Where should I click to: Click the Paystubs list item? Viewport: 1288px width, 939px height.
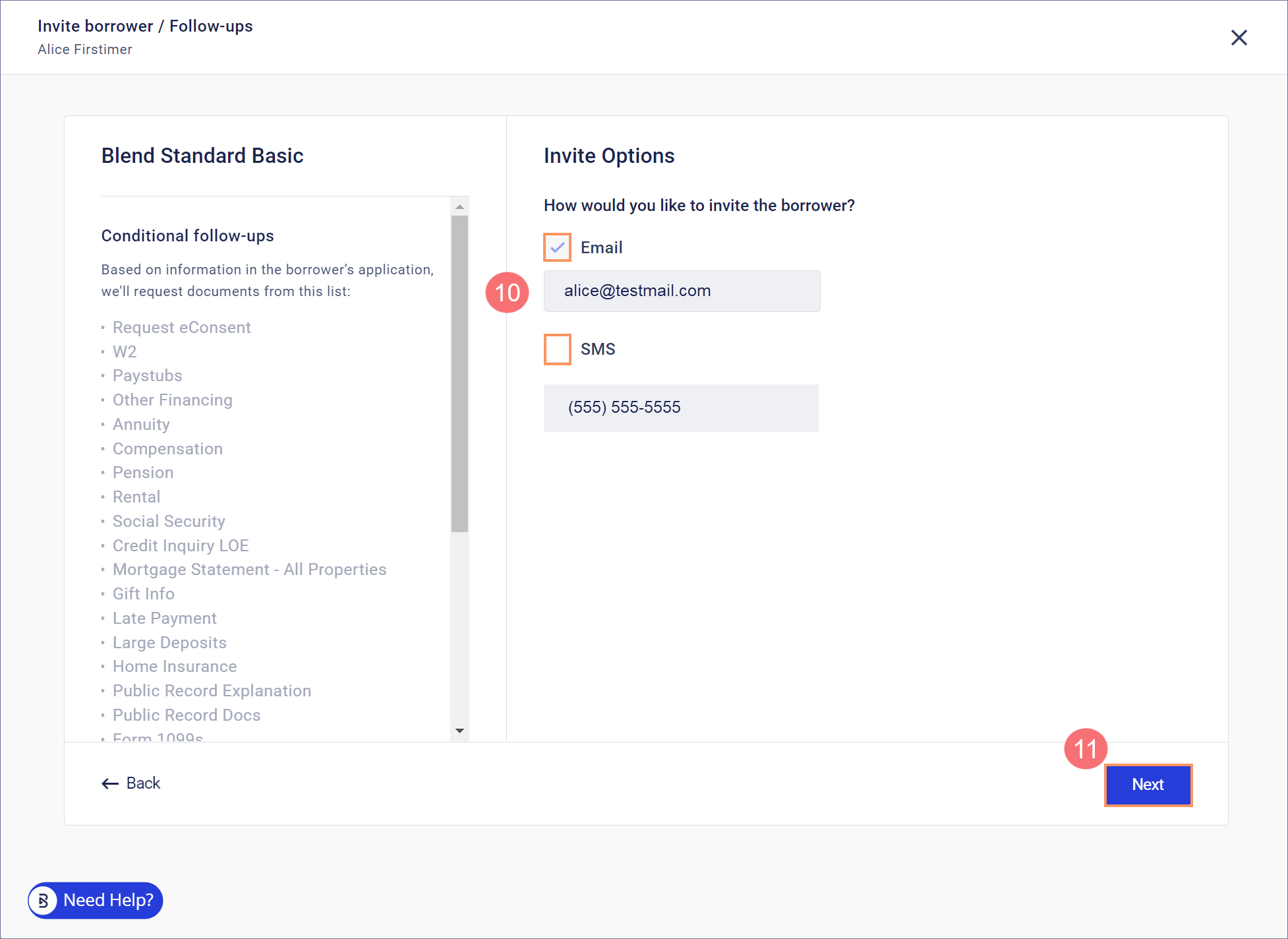(147, 376)
